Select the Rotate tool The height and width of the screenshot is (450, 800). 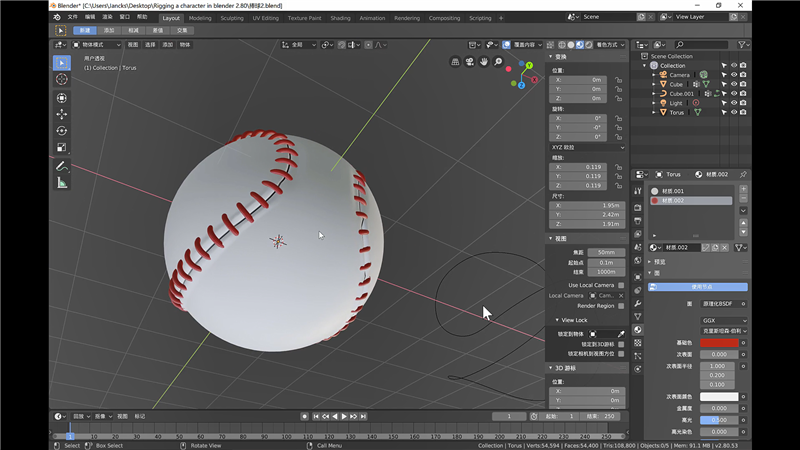pos(62,131)
